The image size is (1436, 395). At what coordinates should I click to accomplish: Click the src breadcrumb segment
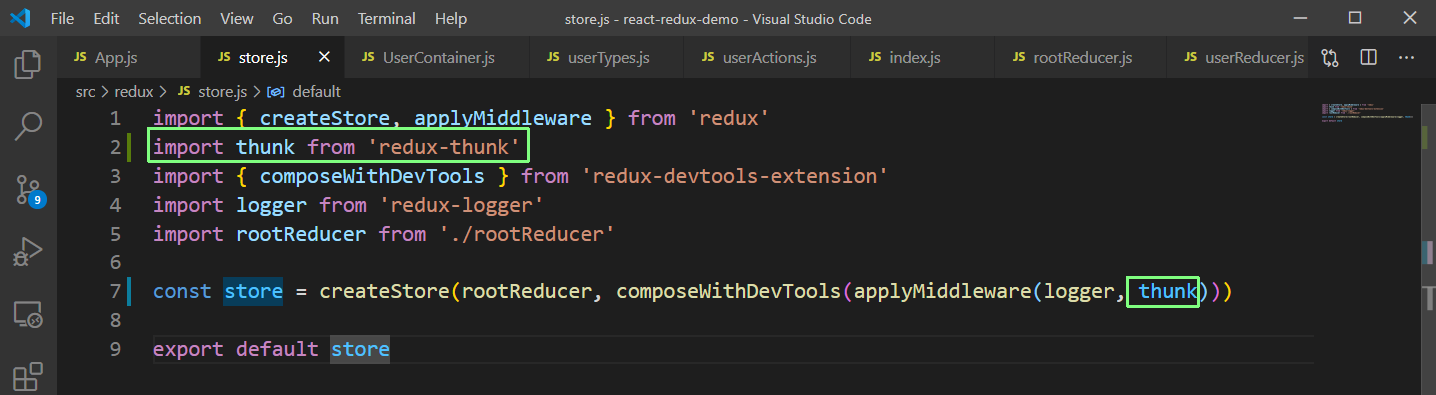85,91
